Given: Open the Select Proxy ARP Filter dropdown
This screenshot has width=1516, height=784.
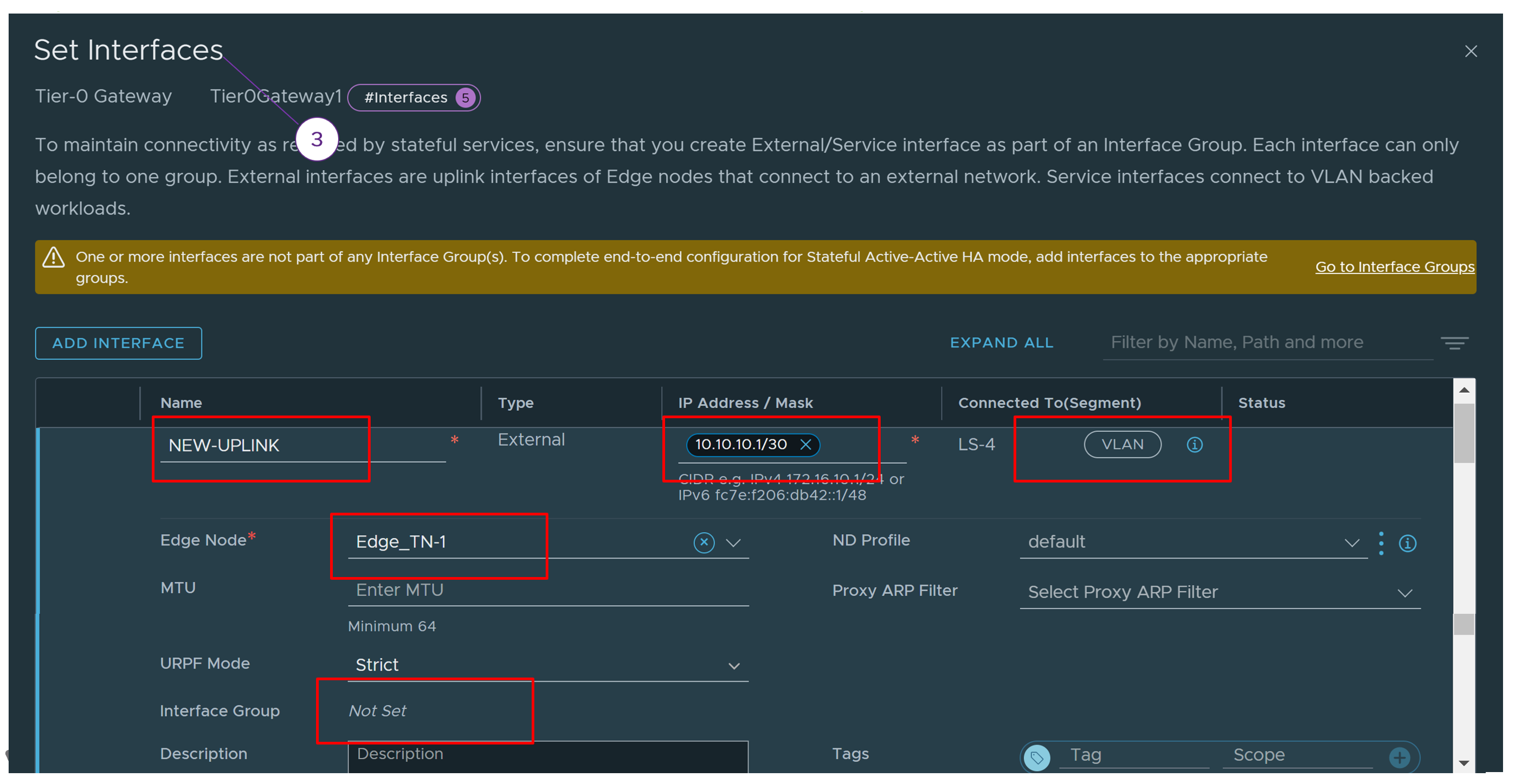Looking at the screenshot, I should 1404,593.
